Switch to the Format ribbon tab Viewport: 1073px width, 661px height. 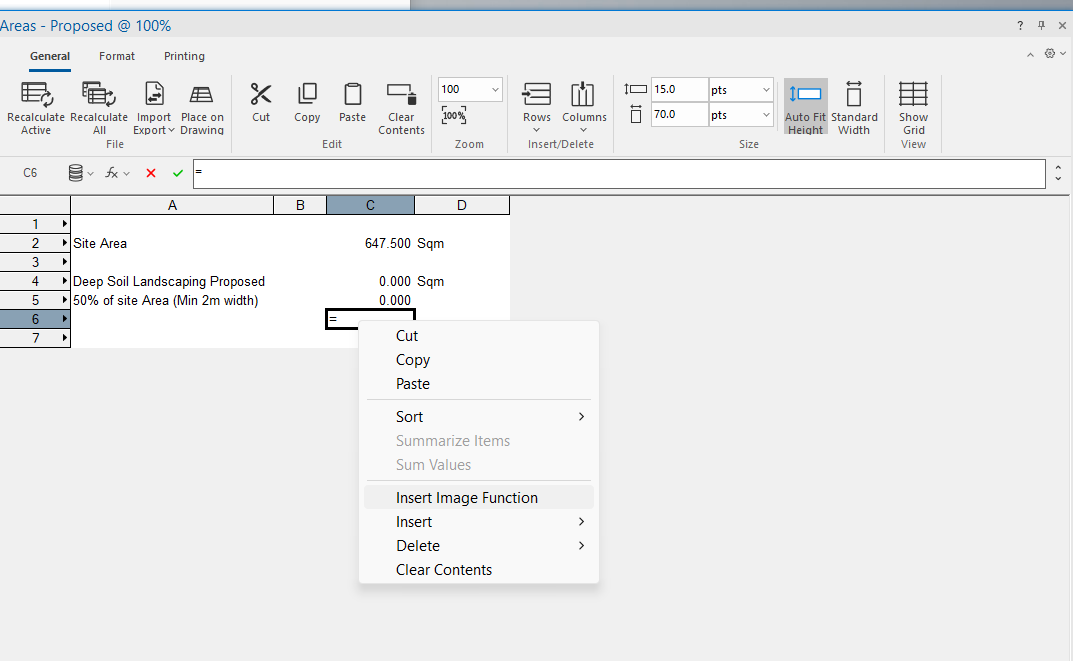point(117,56)
